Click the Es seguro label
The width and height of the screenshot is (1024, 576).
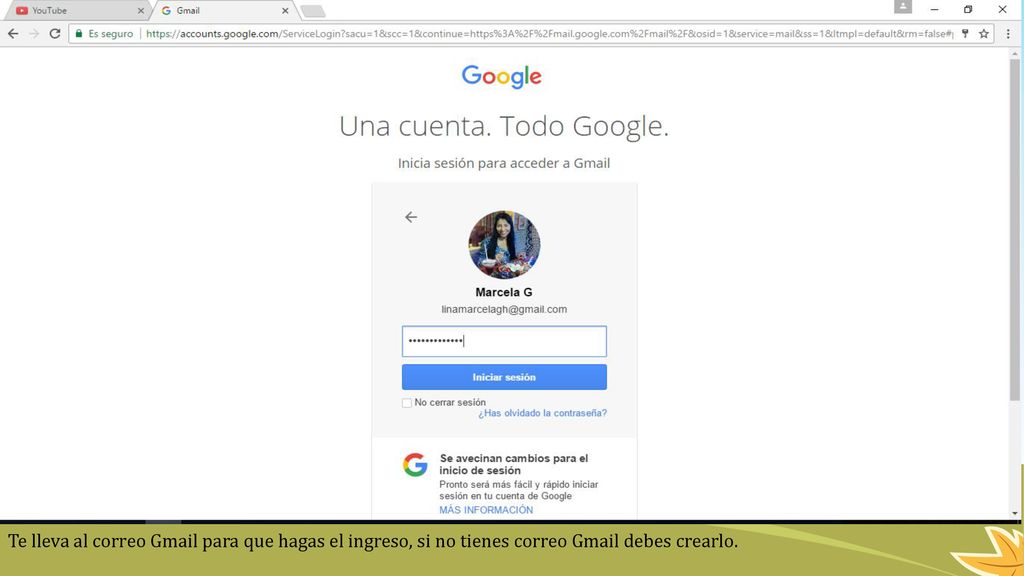110,33
